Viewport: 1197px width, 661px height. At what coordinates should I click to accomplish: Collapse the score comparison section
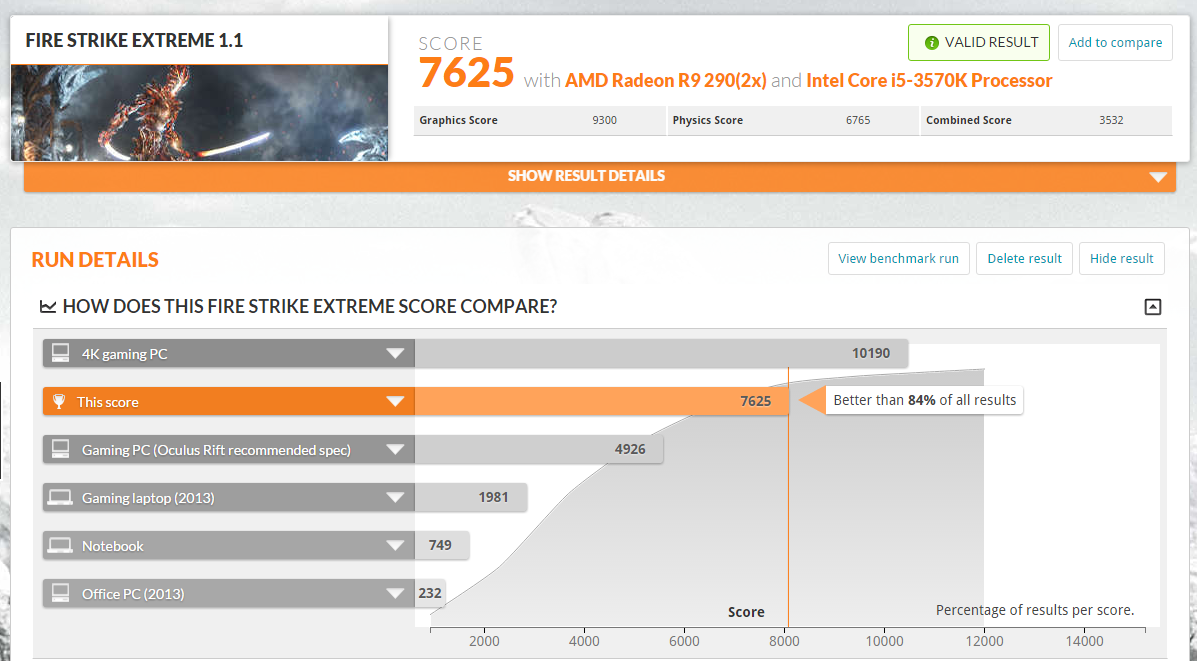coord(1152,306)
